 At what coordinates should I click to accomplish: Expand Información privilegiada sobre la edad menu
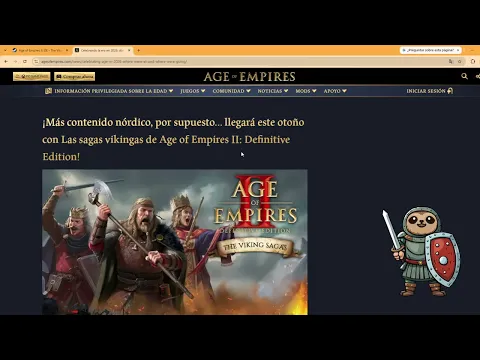[x=114, y=91]
